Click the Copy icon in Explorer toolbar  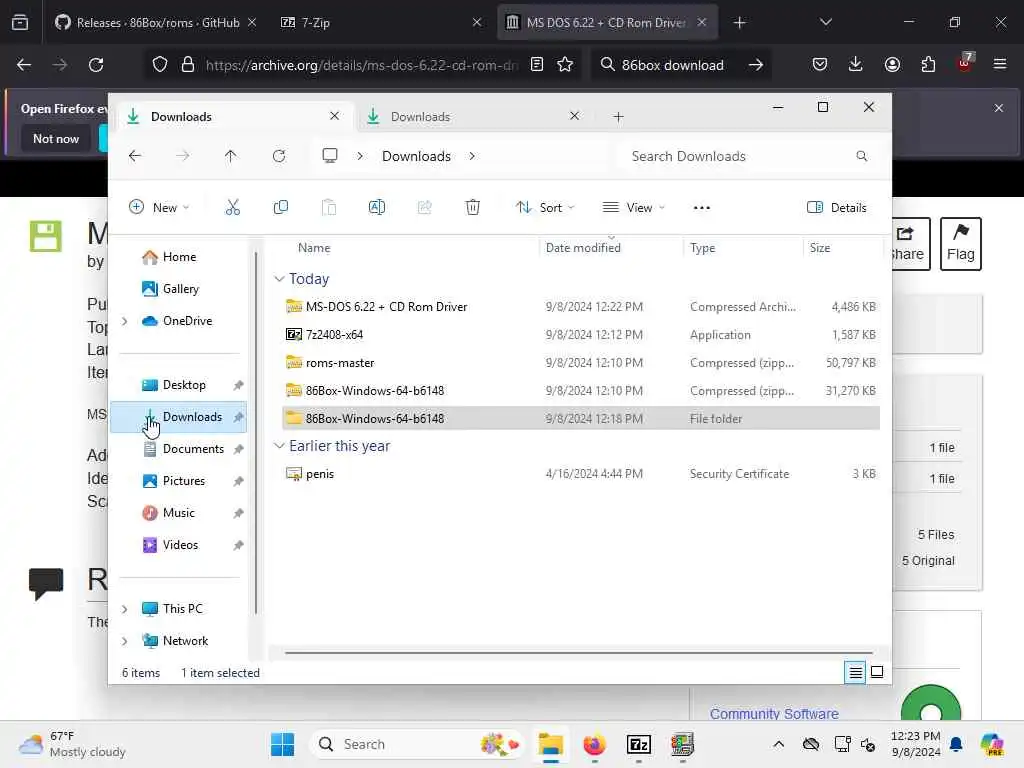pos(281,208)
